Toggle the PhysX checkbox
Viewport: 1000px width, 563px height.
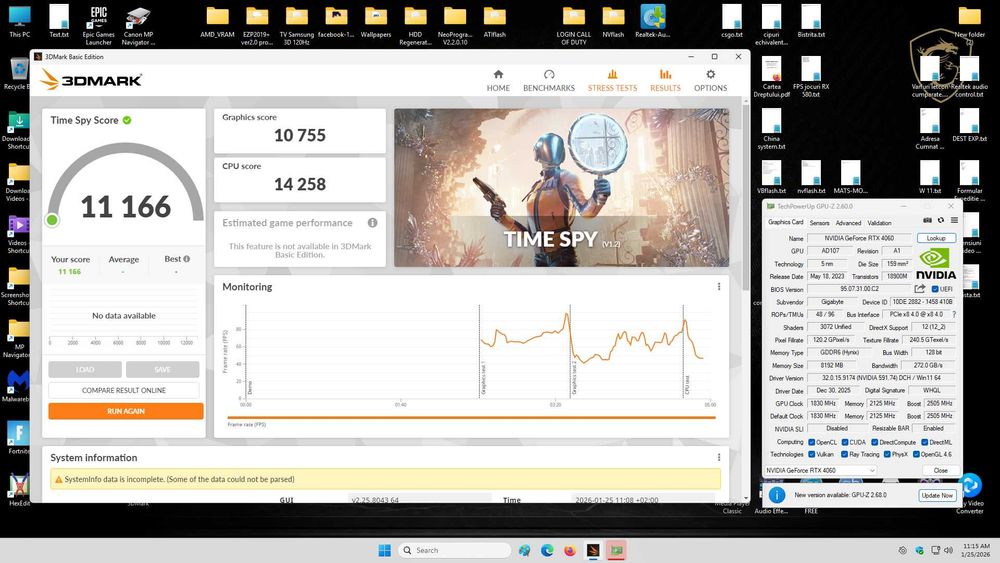tap(886, 454)
